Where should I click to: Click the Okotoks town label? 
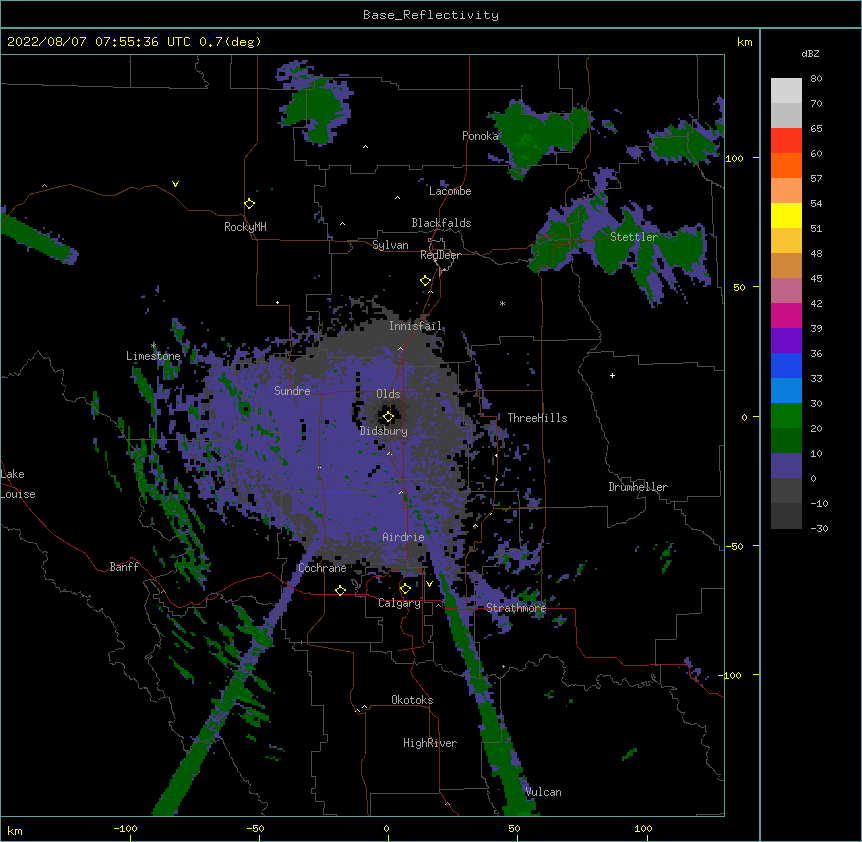412,700
